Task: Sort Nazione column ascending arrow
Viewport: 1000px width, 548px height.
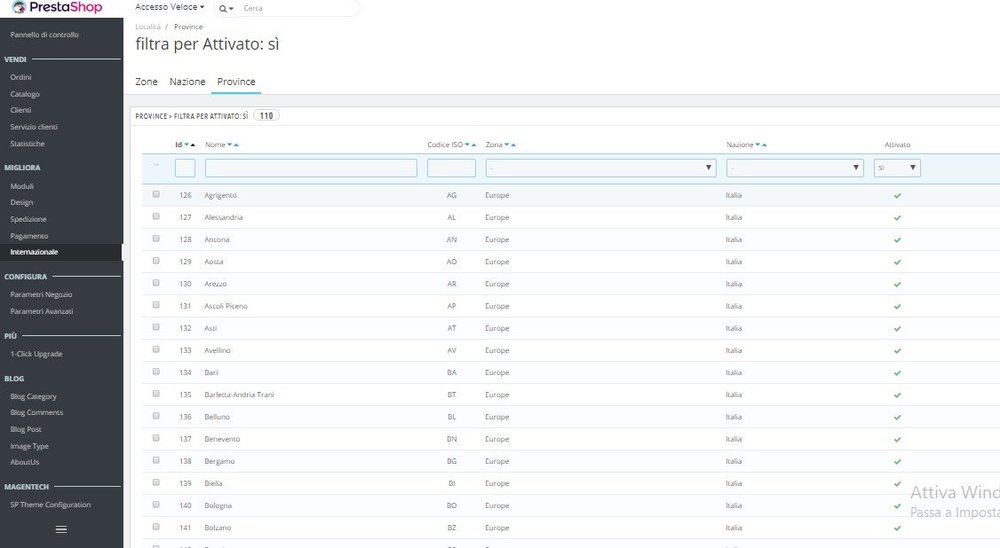Action: coord(764,145)
